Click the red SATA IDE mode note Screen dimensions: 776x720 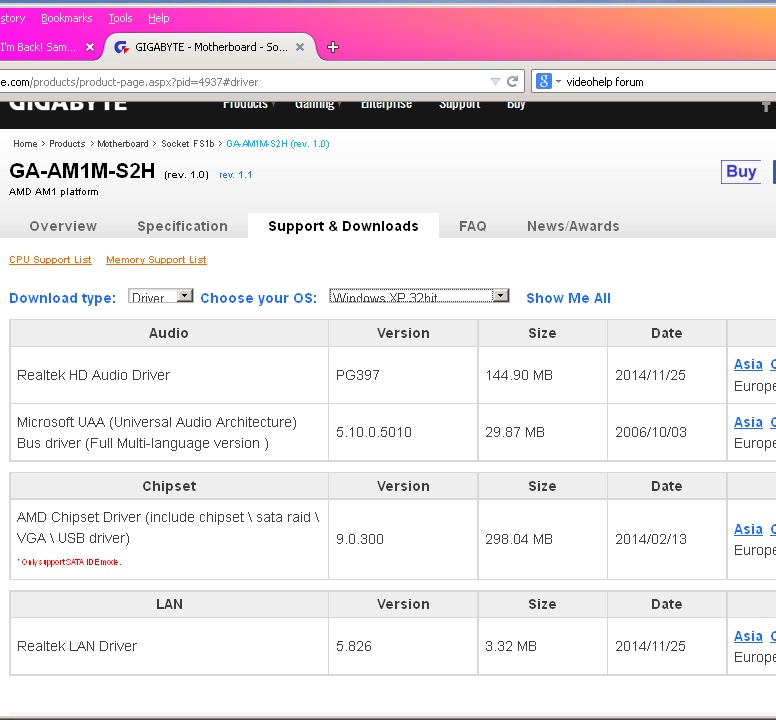[69, 562]
